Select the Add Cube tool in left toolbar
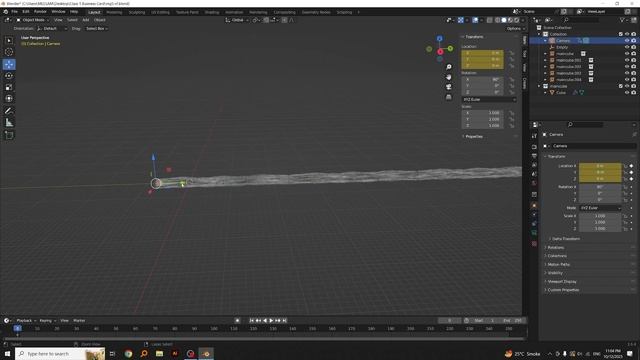Screen dimensions: 640x360 [9, 135]
